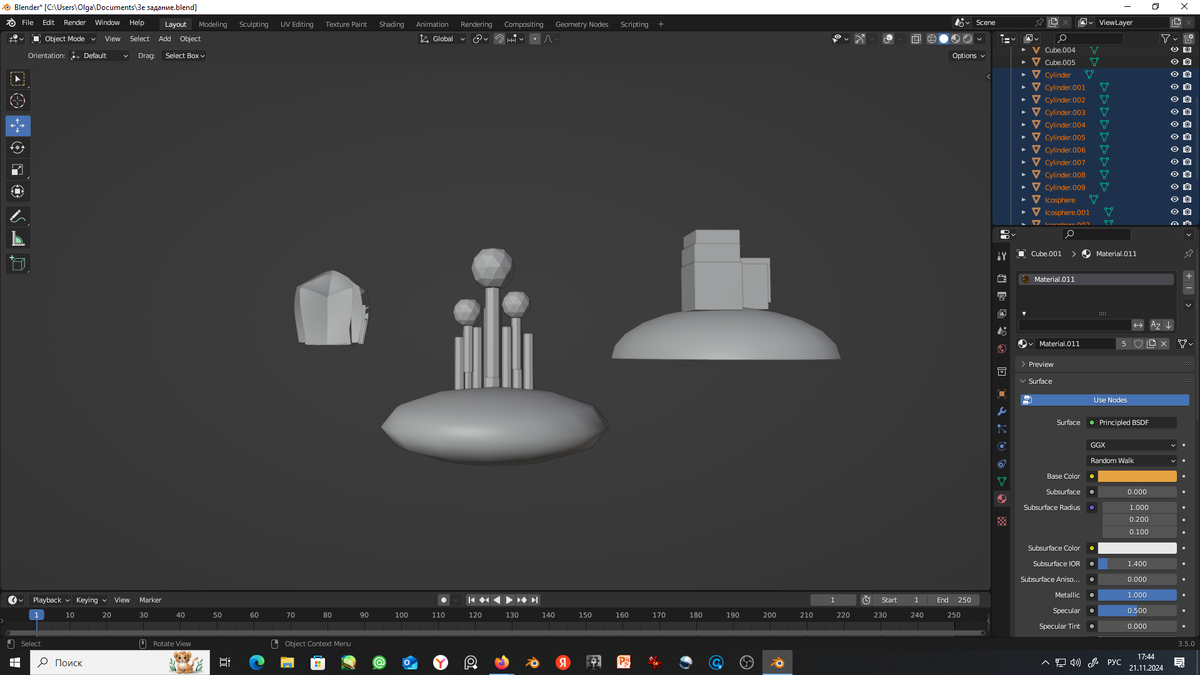Open Object Constraints tab
1200x675 pixels.
tap(1002, 464)
